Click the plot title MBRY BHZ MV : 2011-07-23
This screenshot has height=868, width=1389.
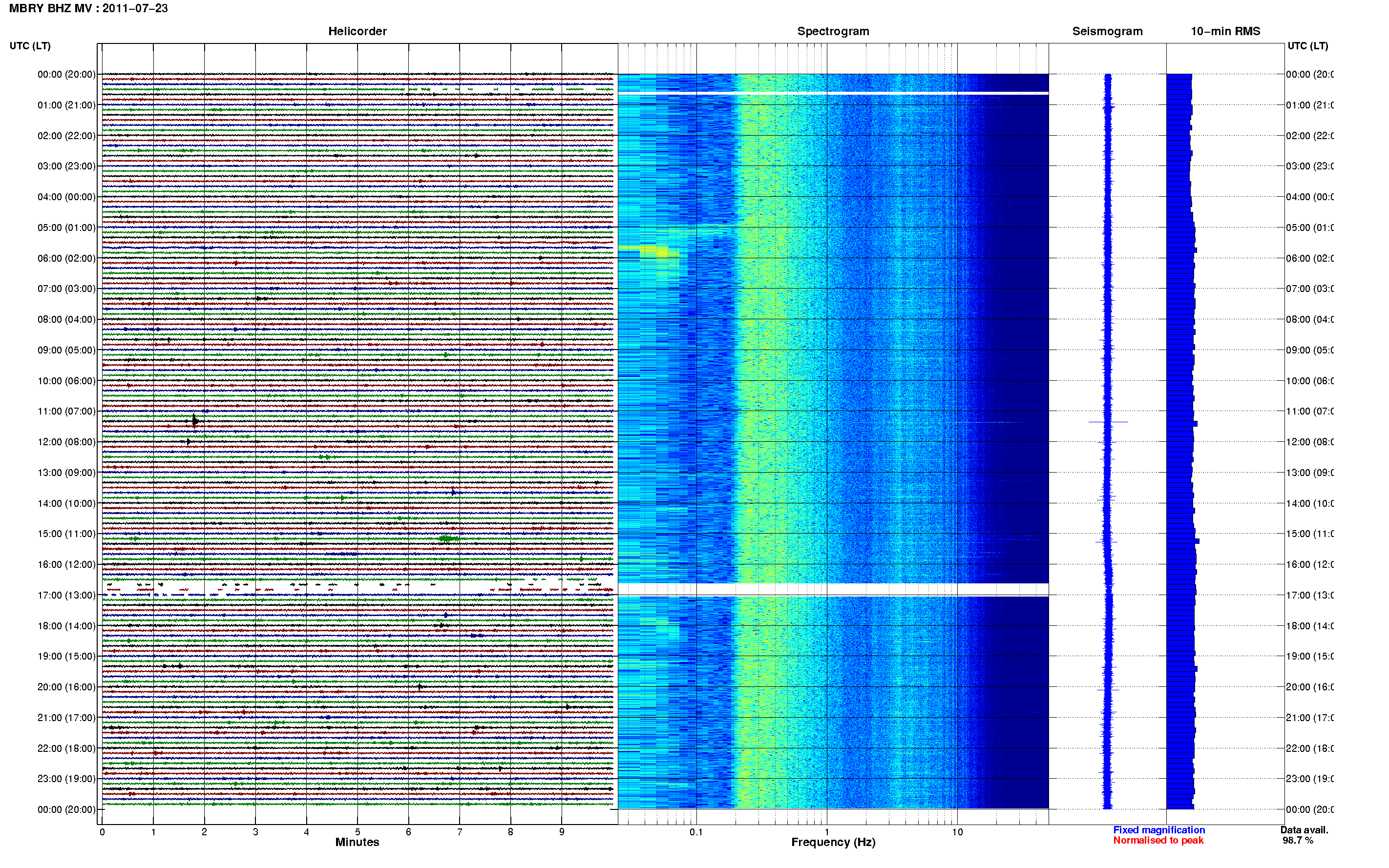point(88,9)
